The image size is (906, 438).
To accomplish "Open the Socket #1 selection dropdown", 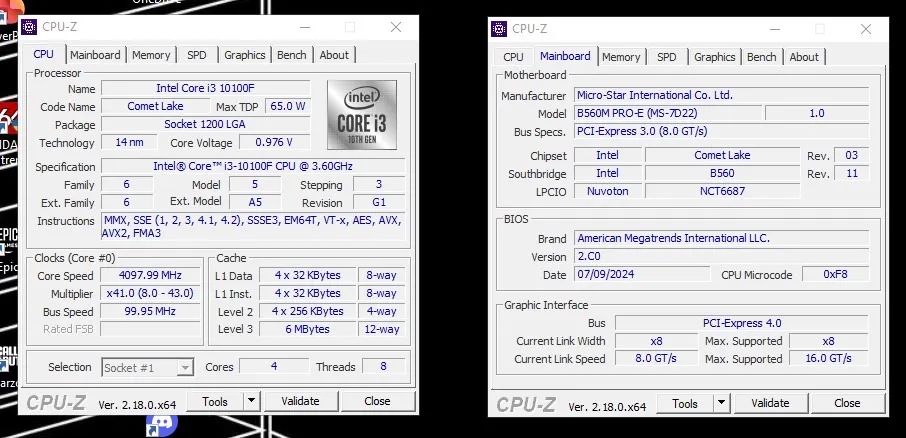I will [147, 368].
